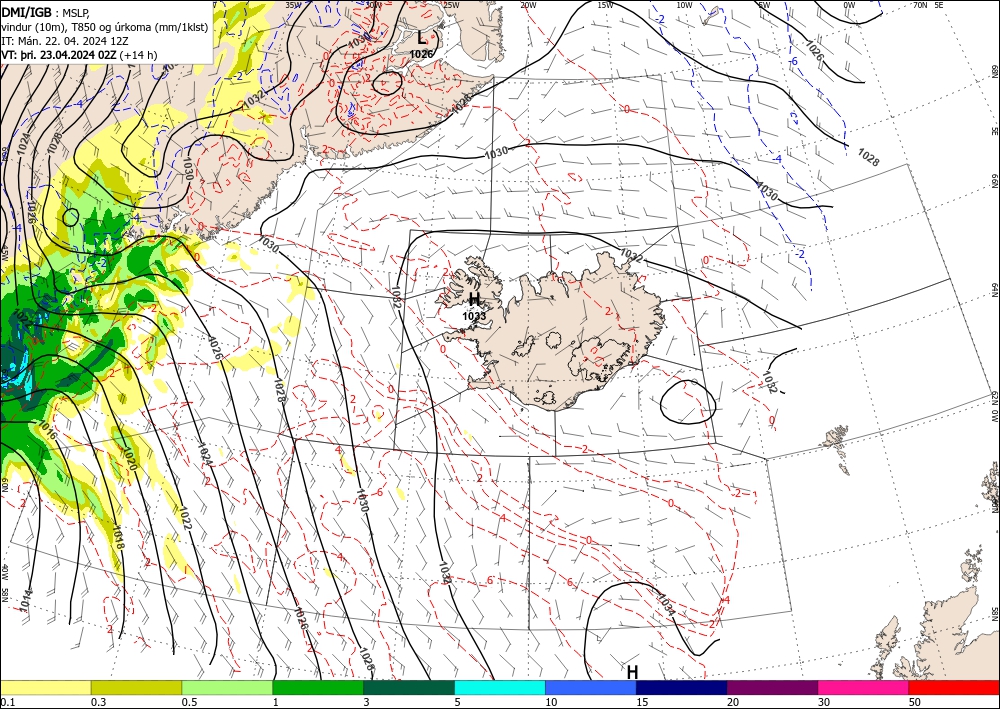Click the '(+14 h)' forecast offset text

138,55
